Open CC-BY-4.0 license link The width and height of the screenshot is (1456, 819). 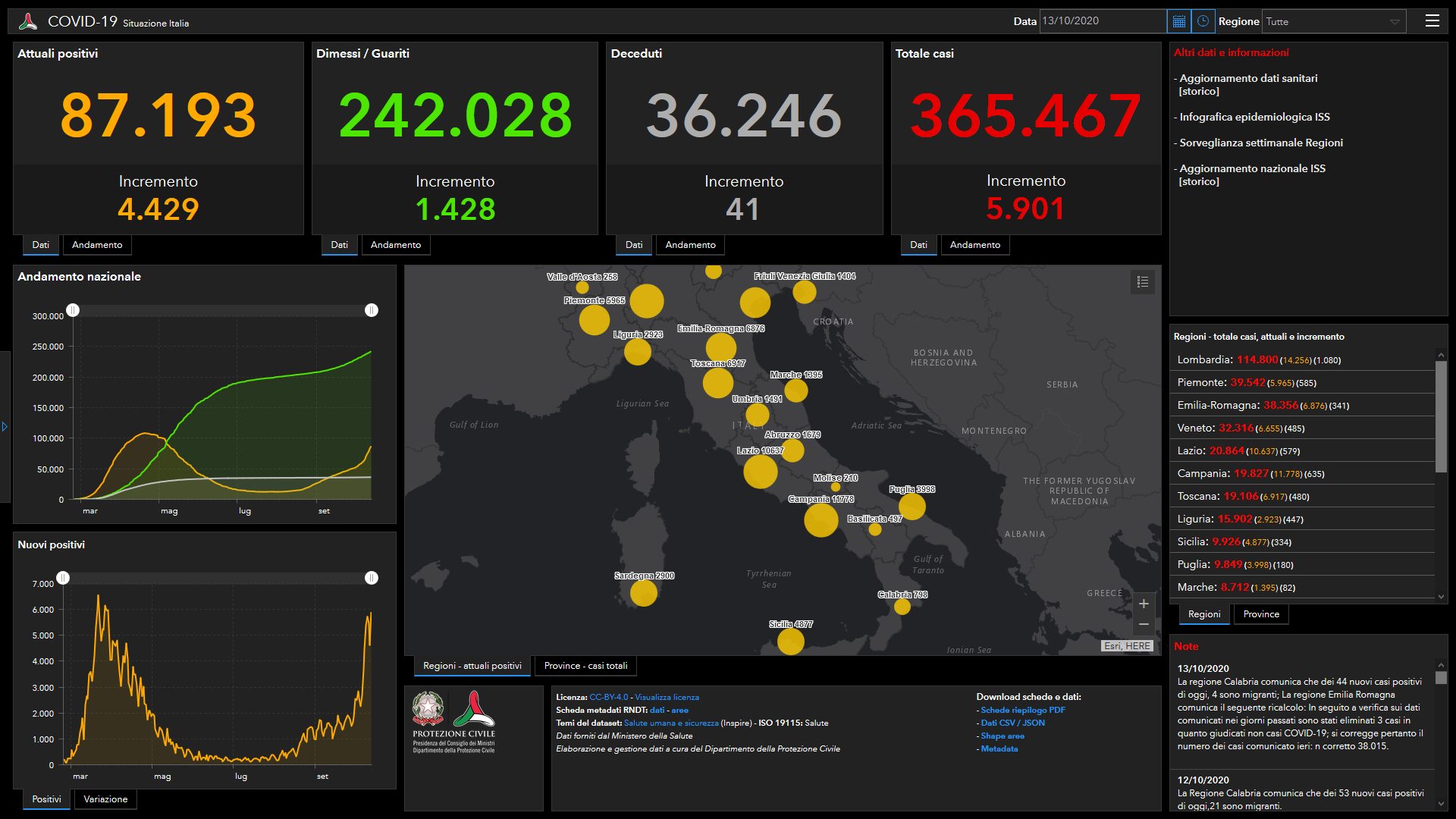coord(609,698)
